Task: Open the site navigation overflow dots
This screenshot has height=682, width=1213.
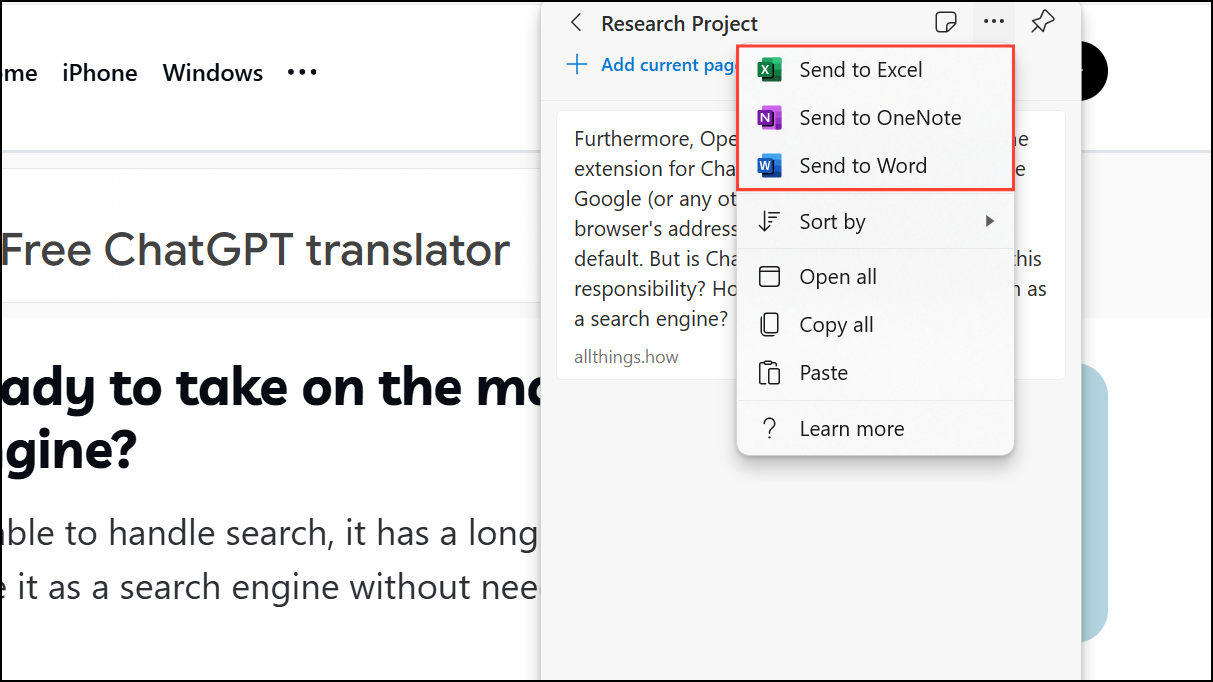Action: click(x=302, y=73)
